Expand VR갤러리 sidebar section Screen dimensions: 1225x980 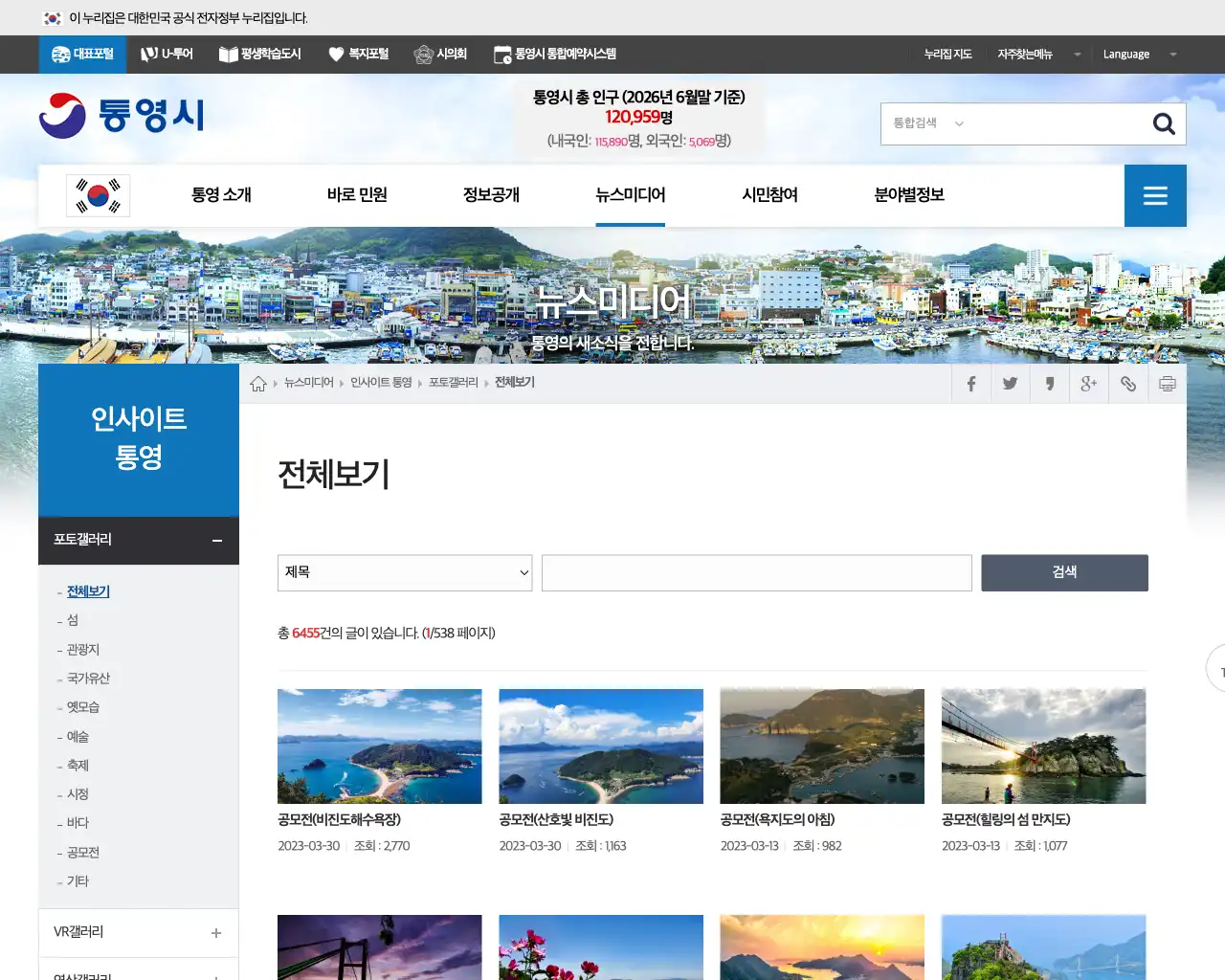(139, 932)
